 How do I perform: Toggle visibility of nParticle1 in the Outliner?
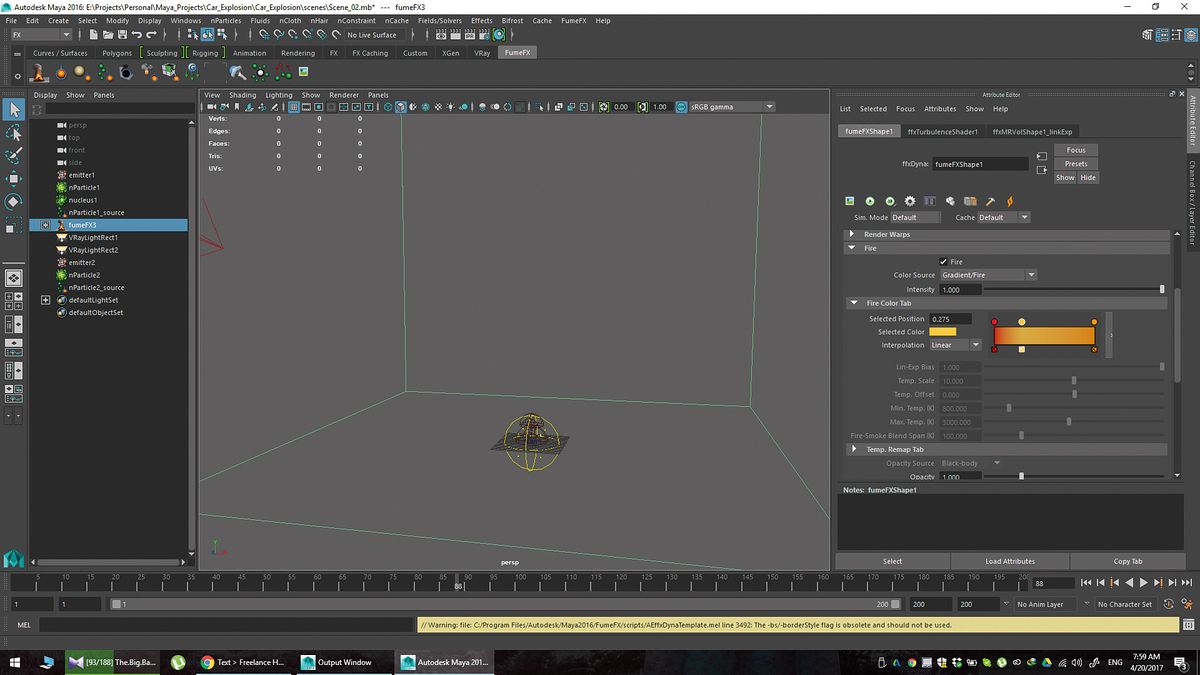(61, 187)
